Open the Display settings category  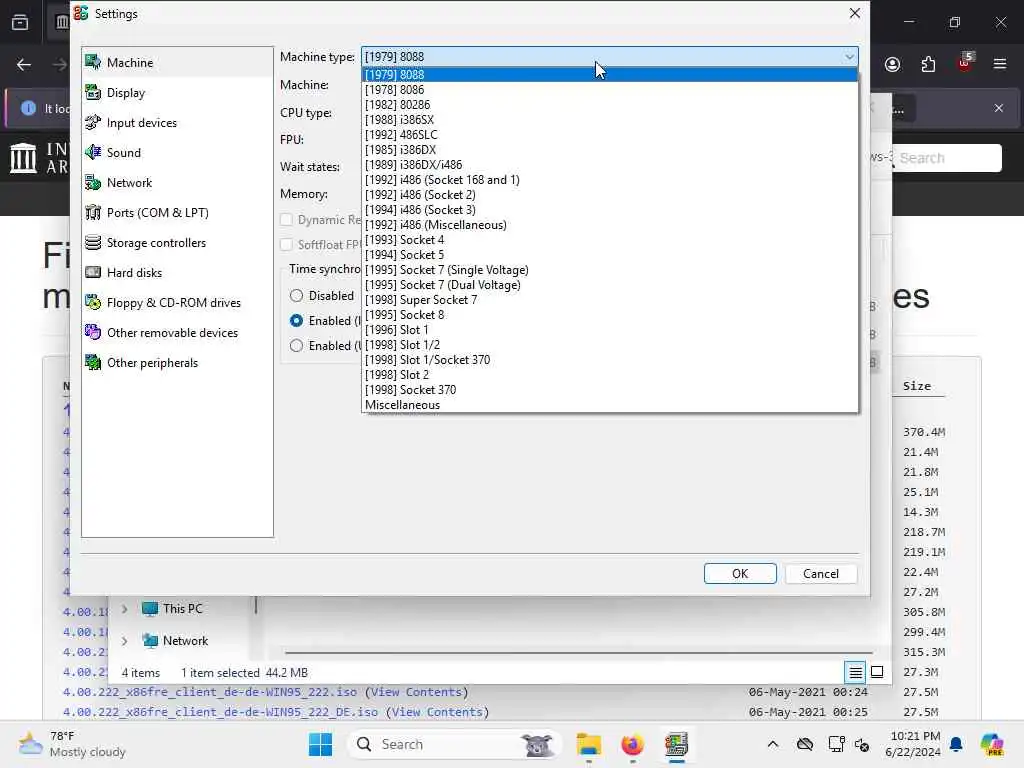click(177, 93)
